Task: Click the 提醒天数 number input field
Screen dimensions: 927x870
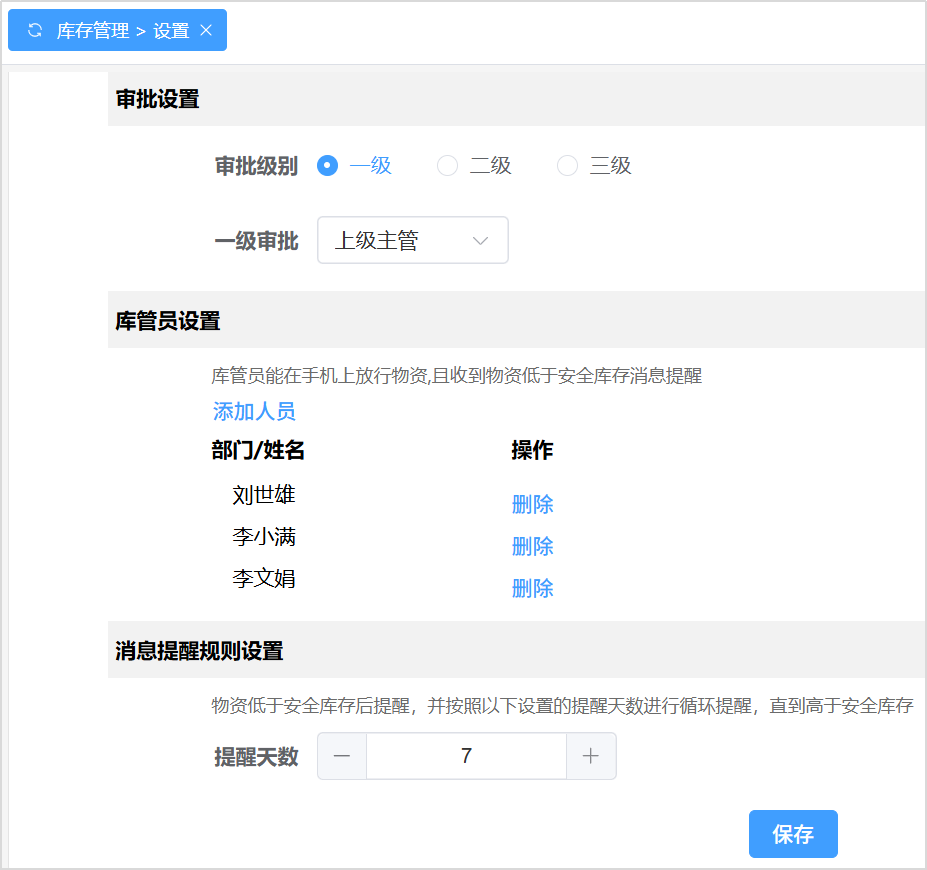Action: pyautogui.click(x=466, y=756)
